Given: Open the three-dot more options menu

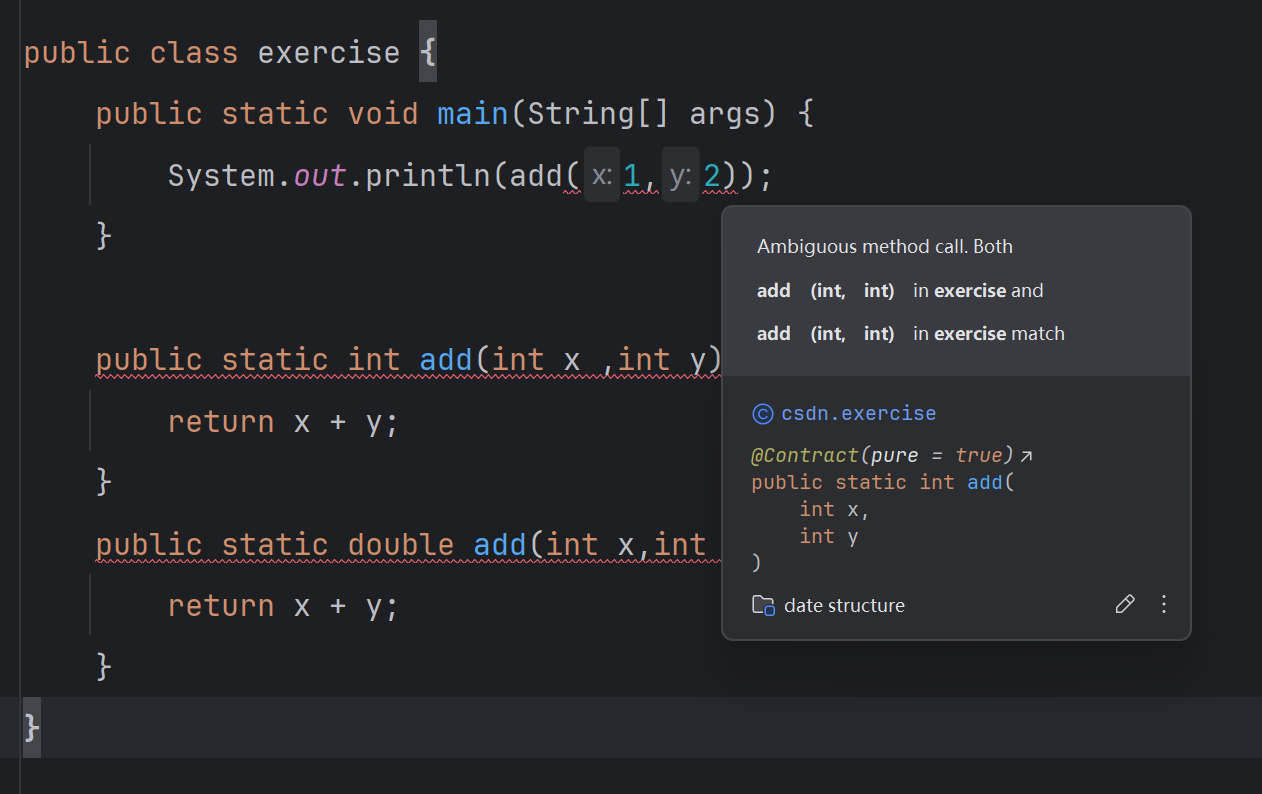Looking at the screenshot, I should [1163, 604].
